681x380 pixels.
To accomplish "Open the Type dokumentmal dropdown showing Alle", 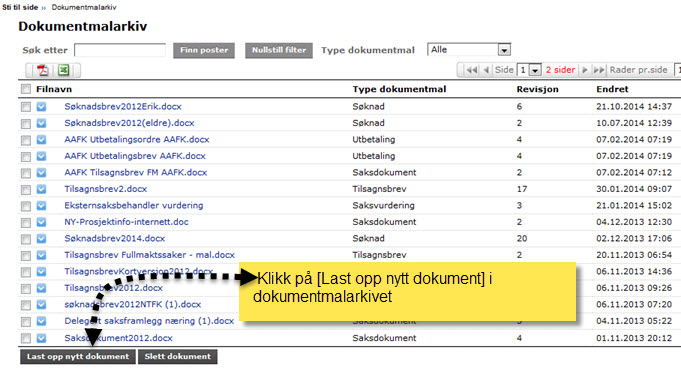I will tap(469, 50).
